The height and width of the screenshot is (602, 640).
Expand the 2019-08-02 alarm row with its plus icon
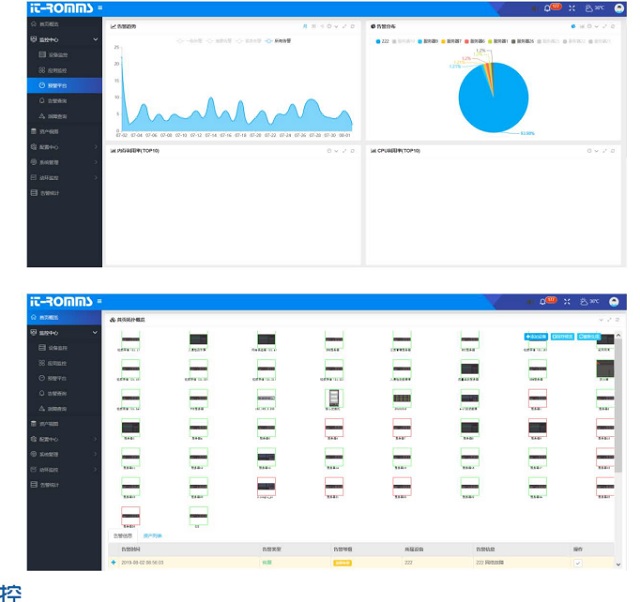click(x=113, y=562)
